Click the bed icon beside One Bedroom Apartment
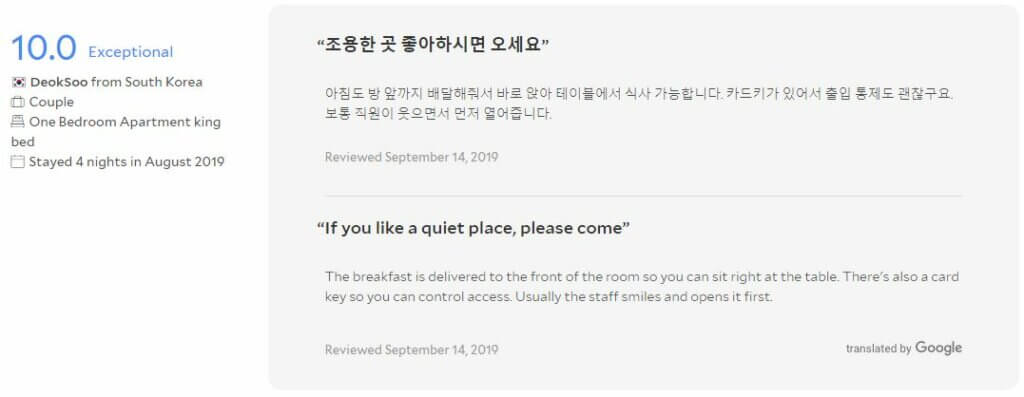 (18, 121)
